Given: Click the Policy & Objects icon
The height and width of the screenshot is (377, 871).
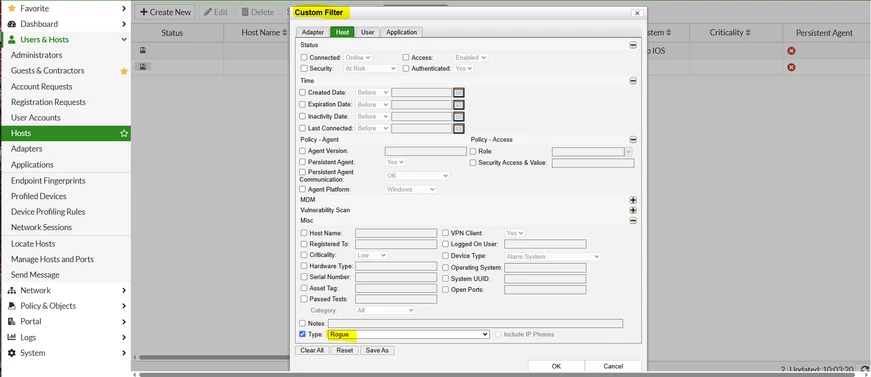Looking at the screenshot, I should tap(11, 306).
